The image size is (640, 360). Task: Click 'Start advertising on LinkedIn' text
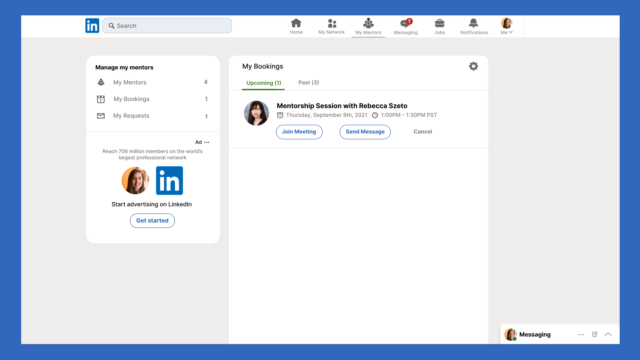(152, 204)
